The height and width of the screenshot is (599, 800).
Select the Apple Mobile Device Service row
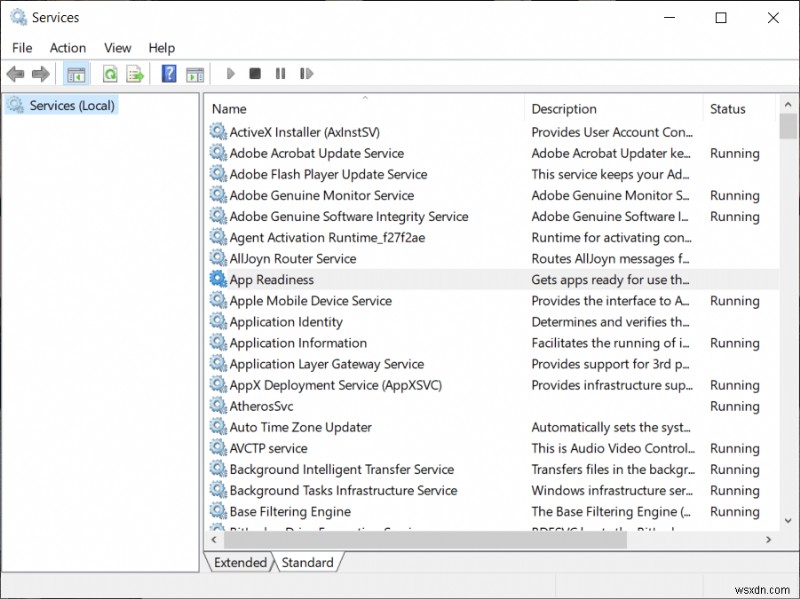coord(310,300)
